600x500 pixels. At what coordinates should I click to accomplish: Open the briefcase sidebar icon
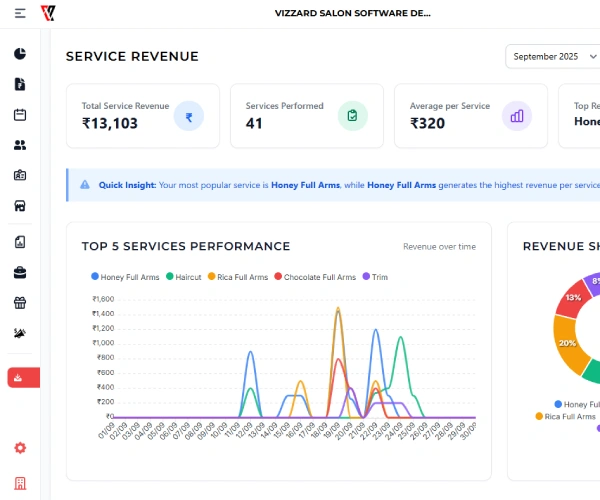20,272
